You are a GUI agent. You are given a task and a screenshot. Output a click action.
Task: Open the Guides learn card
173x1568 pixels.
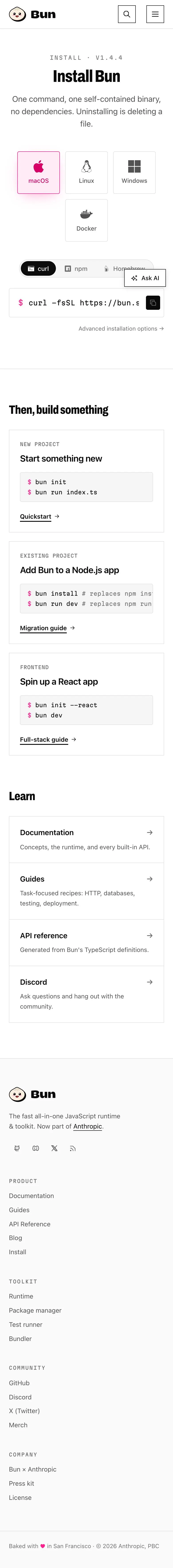86,891
